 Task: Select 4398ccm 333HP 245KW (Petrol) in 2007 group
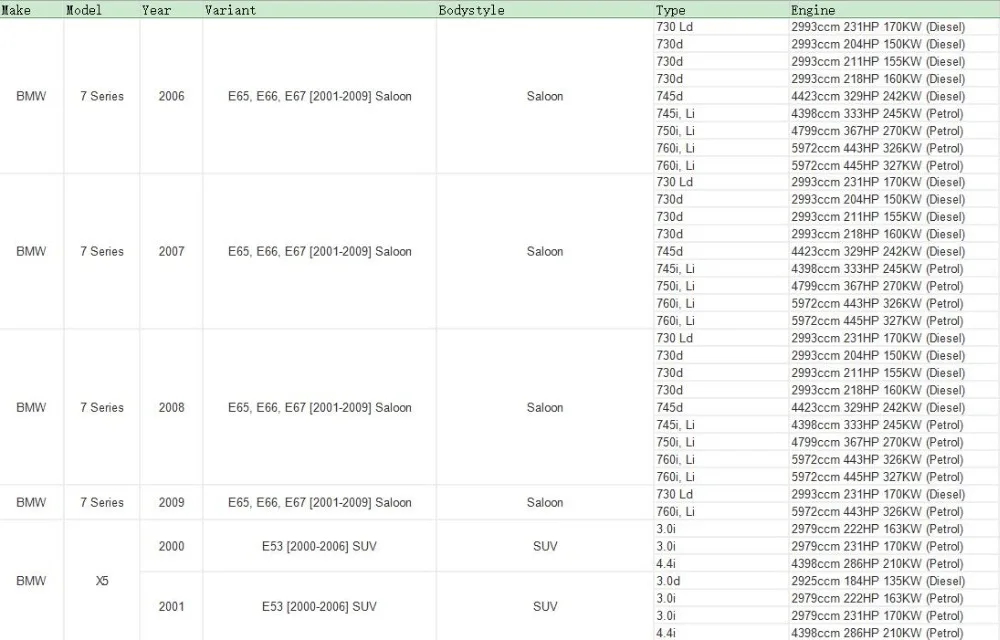[894, 269]
